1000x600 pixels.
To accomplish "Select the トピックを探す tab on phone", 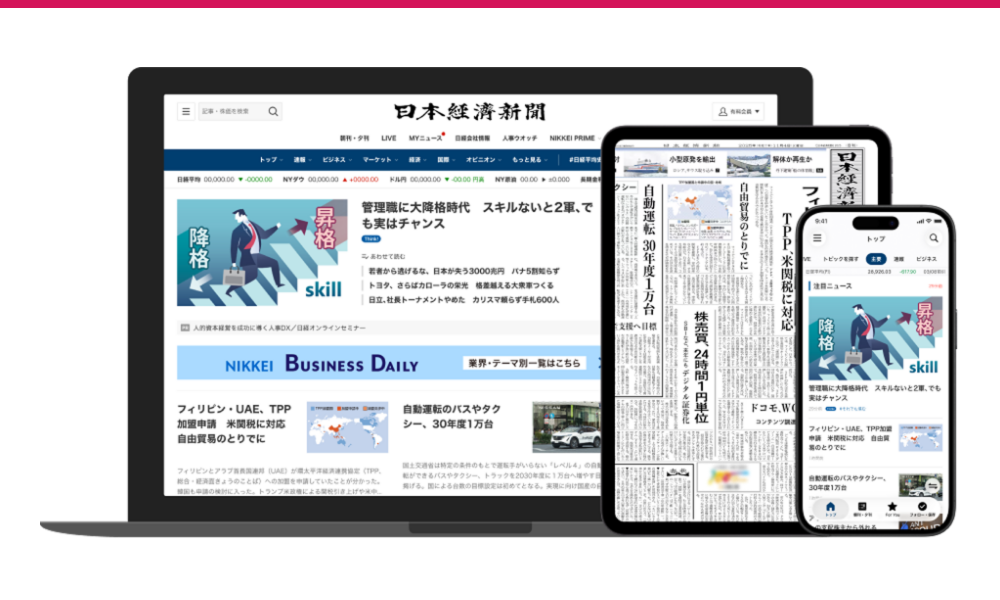I will tap(841, 259).
